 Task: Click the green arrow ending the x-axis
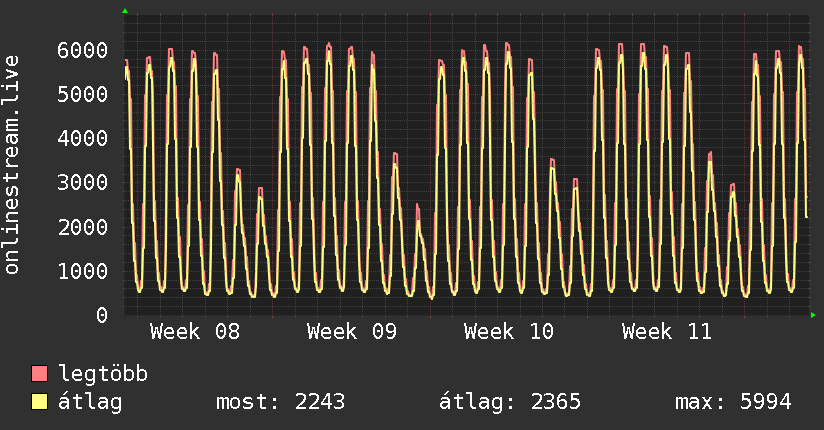pos(813,315)
